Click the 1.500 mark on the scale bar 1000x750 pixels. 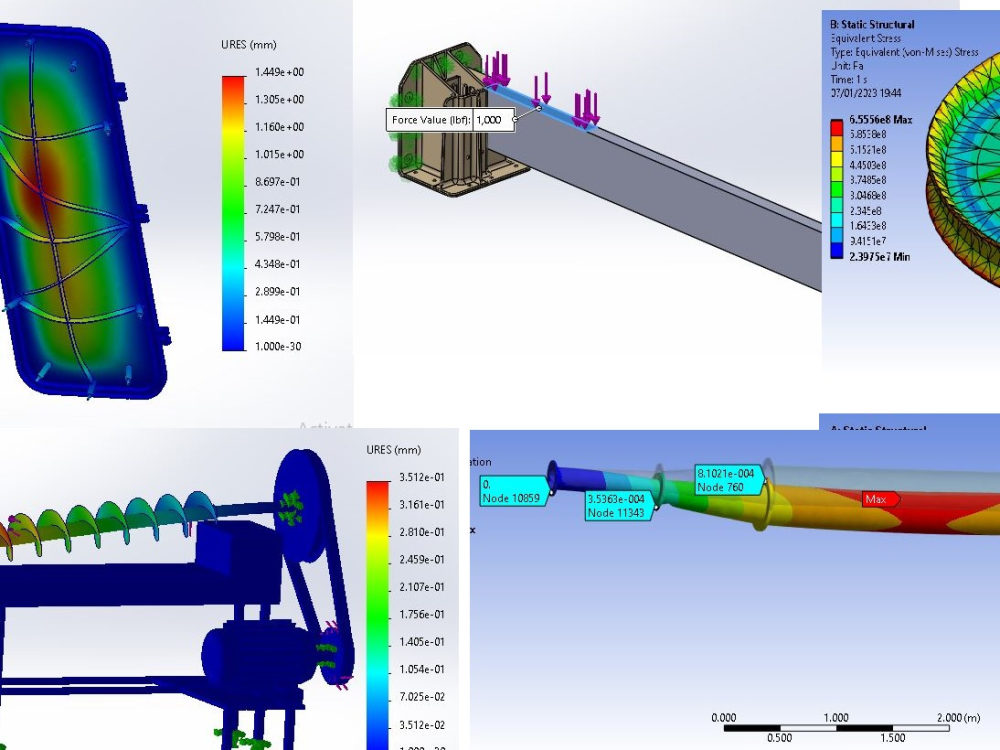coord(892,738)
